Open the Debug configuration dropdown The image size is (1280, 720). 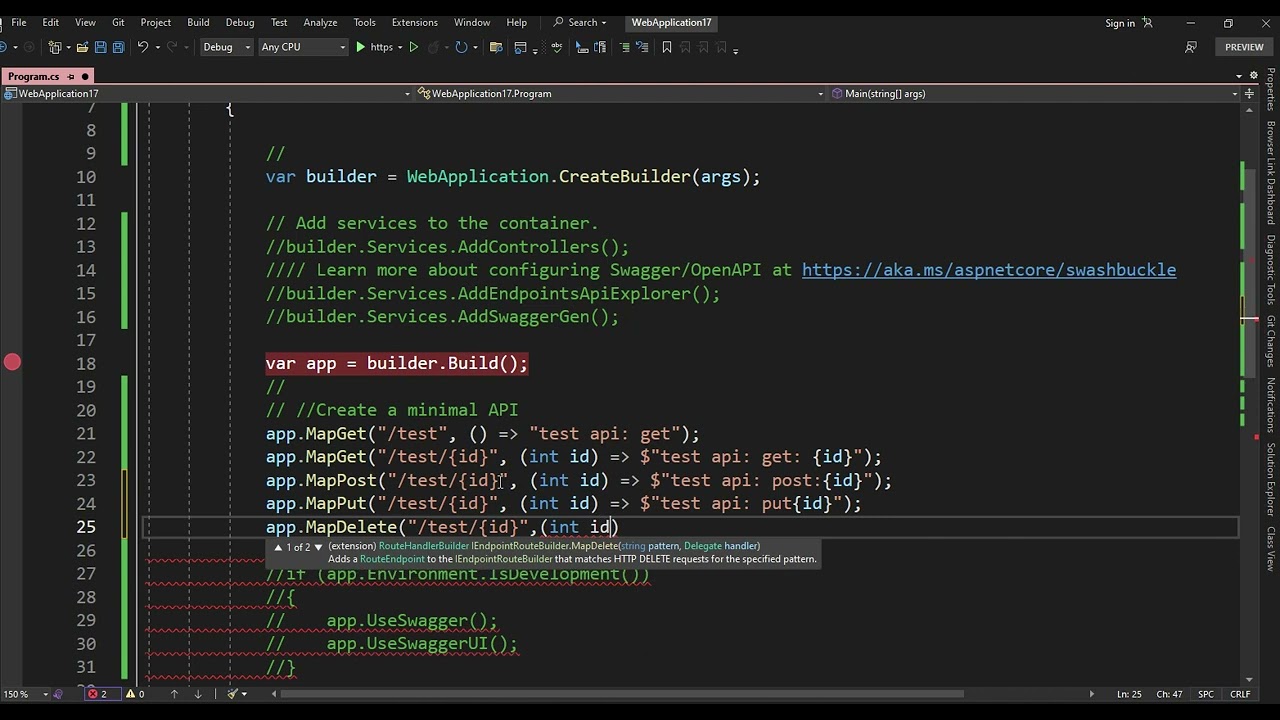tap(226, 47)
